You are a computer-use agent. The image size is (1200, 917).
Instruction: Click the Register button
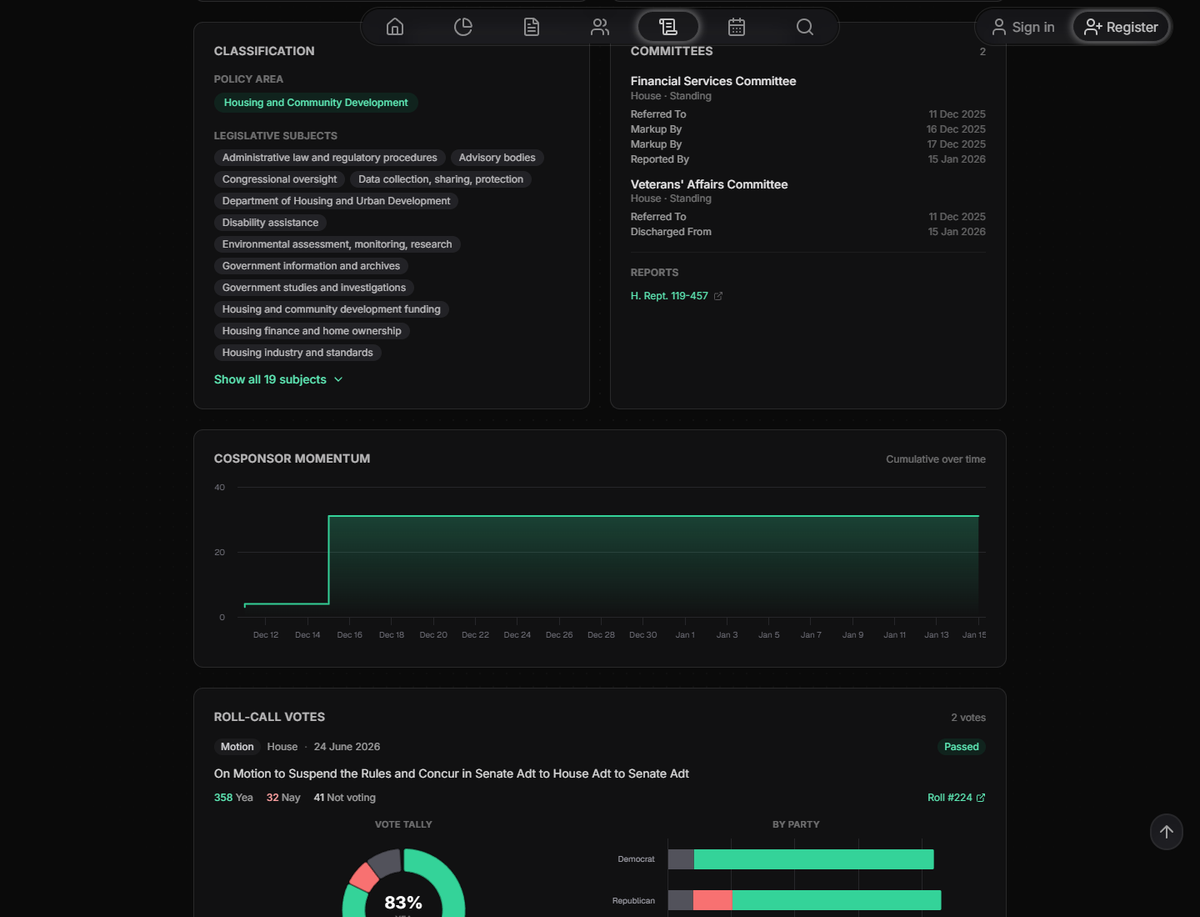point(1121,27)
